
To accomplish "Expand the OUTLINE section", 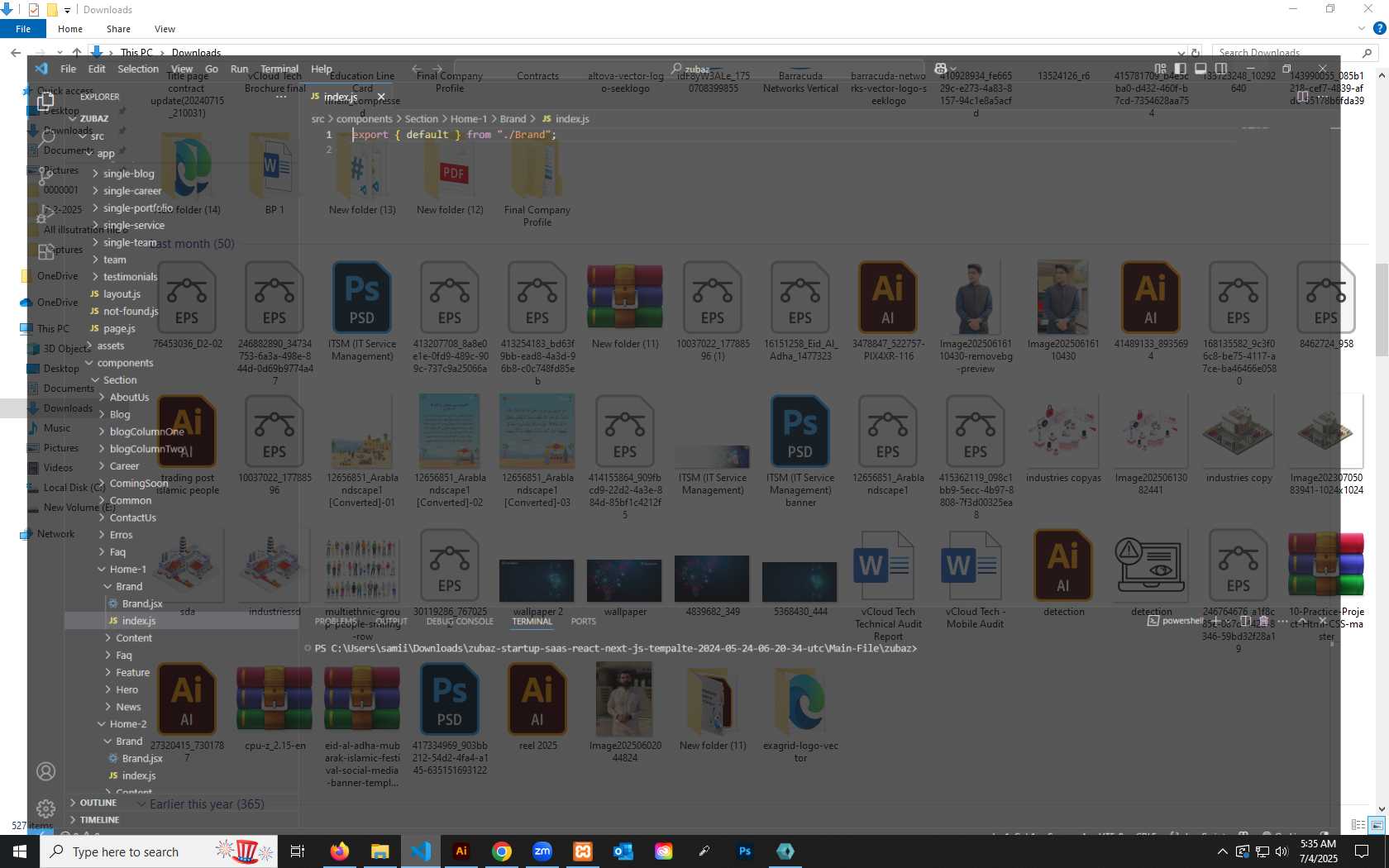I will click(x=98, y=803).
